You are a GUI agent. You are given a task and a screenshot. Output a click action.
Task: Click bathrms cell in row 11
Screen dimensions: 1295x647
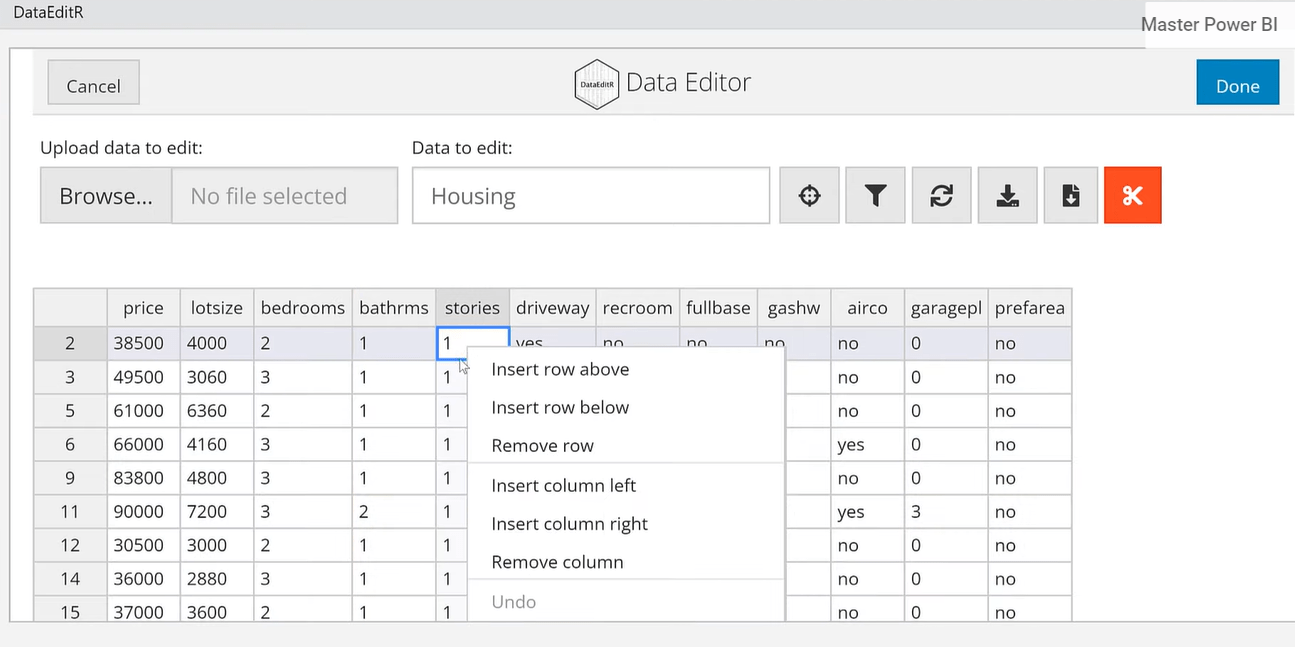tap(394, 511)
